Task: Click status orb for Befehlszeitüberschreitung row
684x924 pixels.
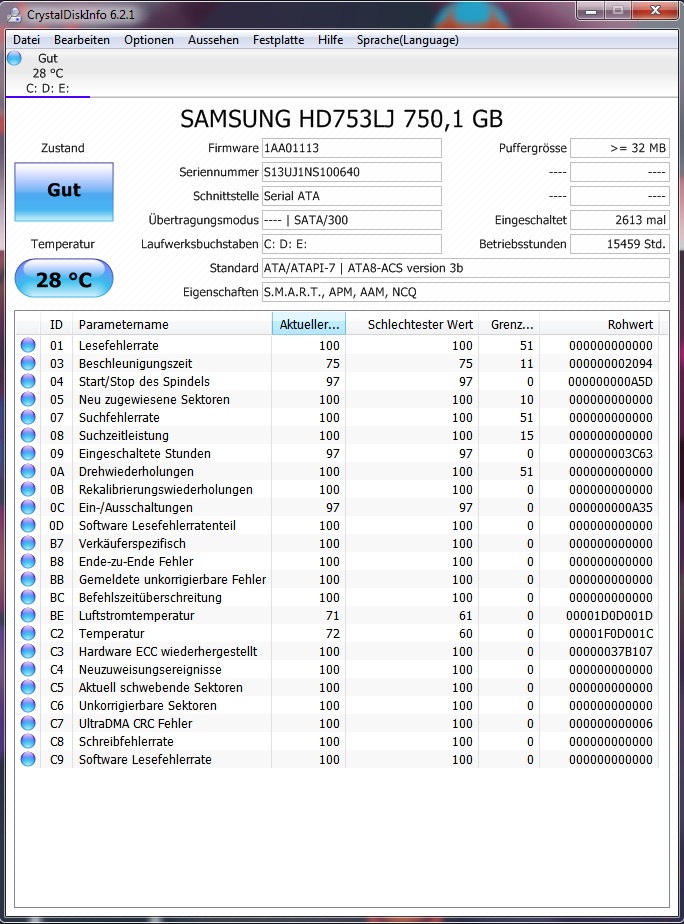Action: tap(28, 597)
